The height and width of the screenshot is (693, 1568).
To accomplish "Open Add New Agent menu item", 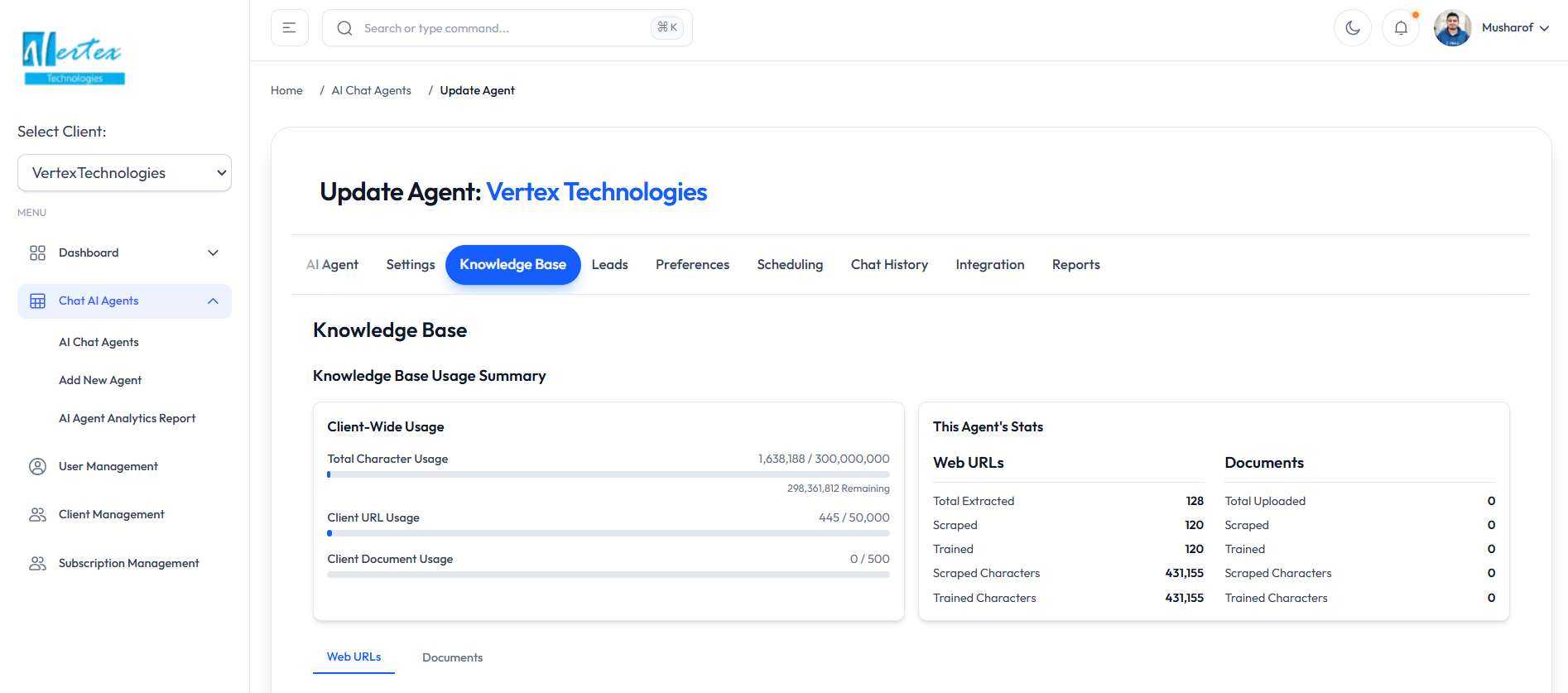I will pos(100,380).
